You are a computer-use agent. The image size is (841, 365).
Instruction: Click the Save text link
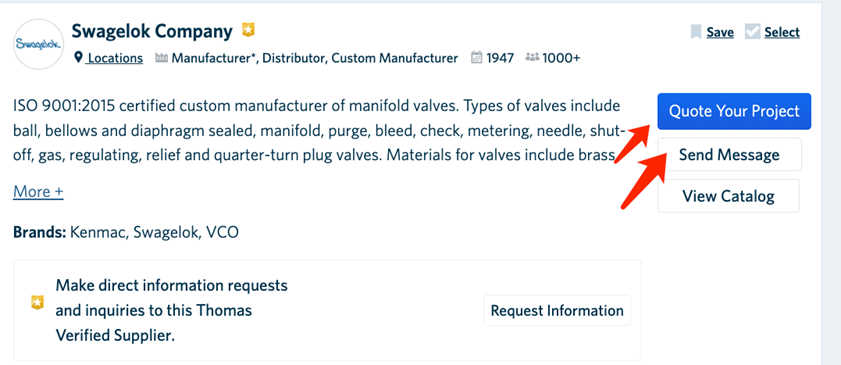click(x=720, y=32)
